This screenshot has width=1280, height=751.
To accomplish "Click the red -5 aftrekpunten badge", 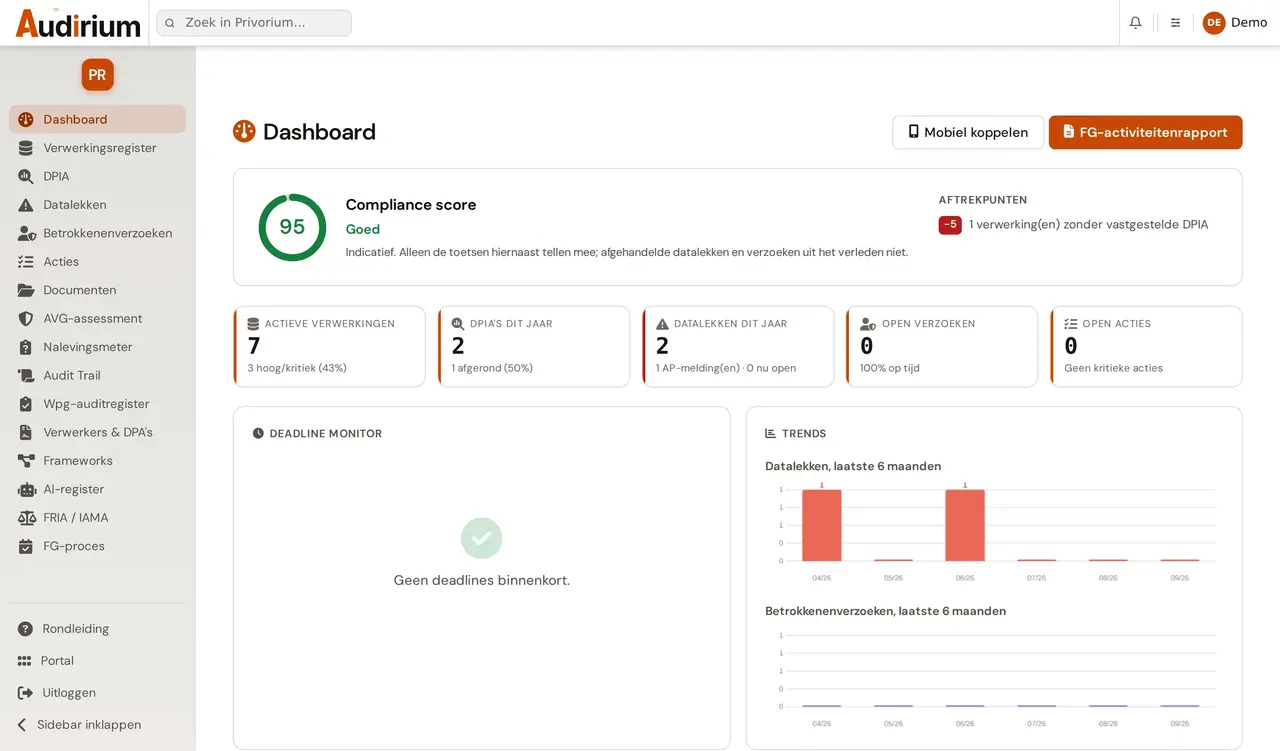I will click(950, 225).
